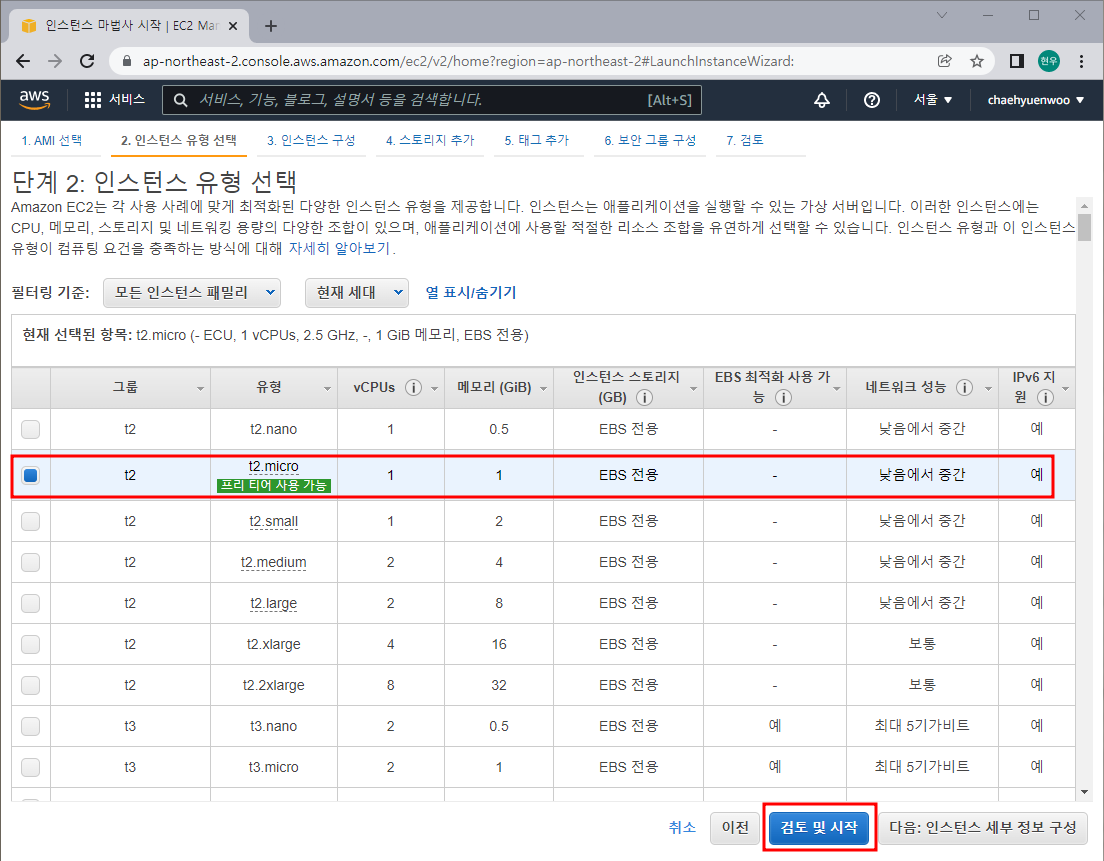Open the instance family filter dropdown

[192, 293]
